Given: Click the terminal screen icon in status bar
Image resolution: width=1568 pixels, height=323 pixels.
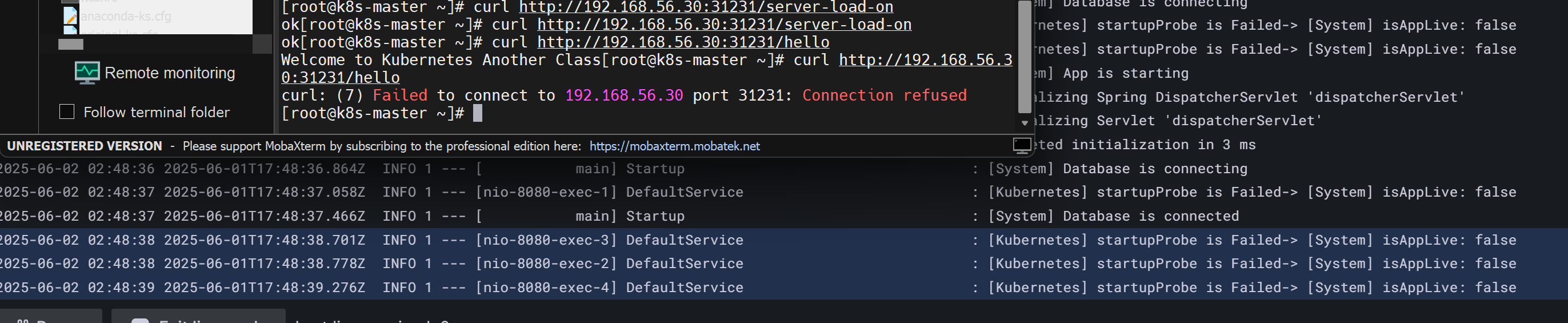Looking at the screenshot, I should tap(1022, 145).
